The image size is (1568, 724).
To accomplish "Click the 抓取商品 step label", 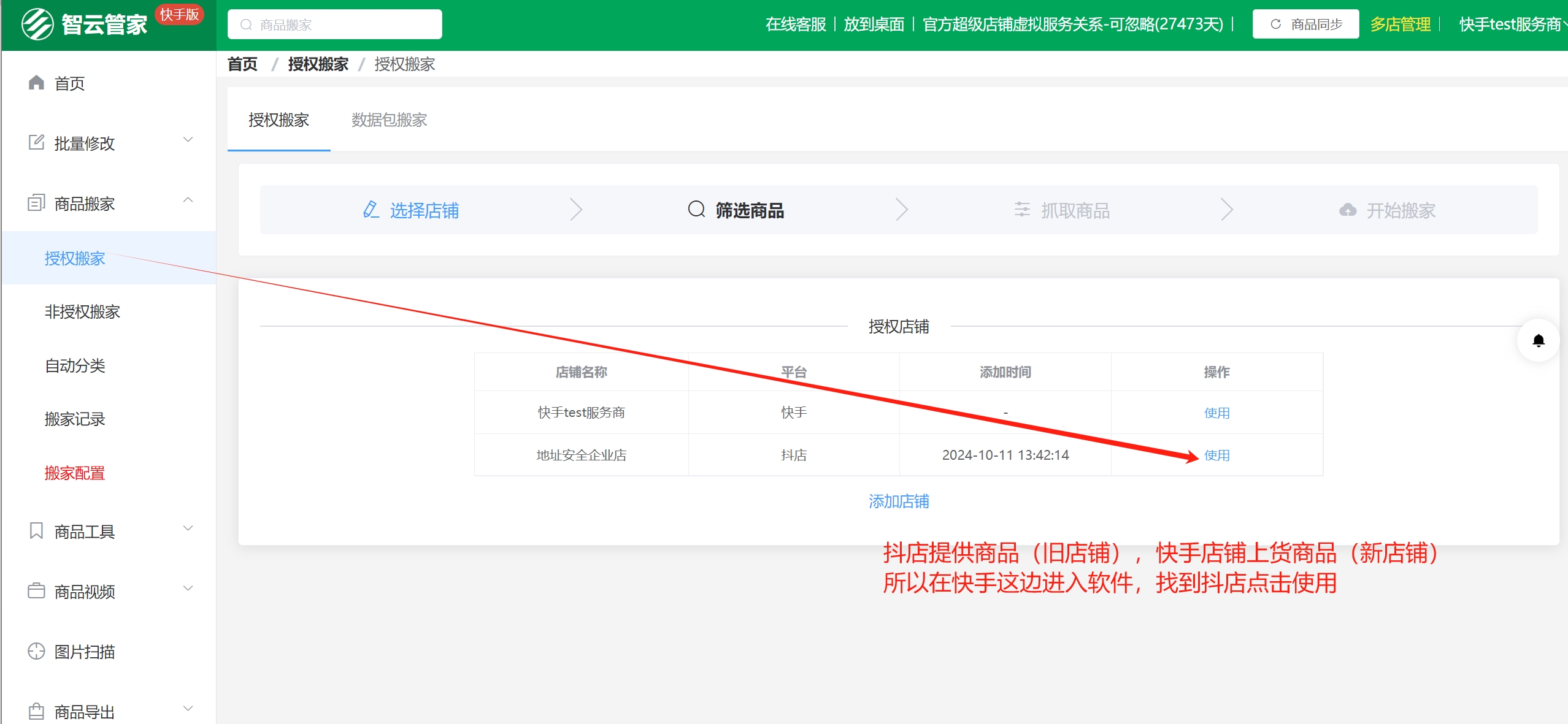I will tap(1075, 210).
